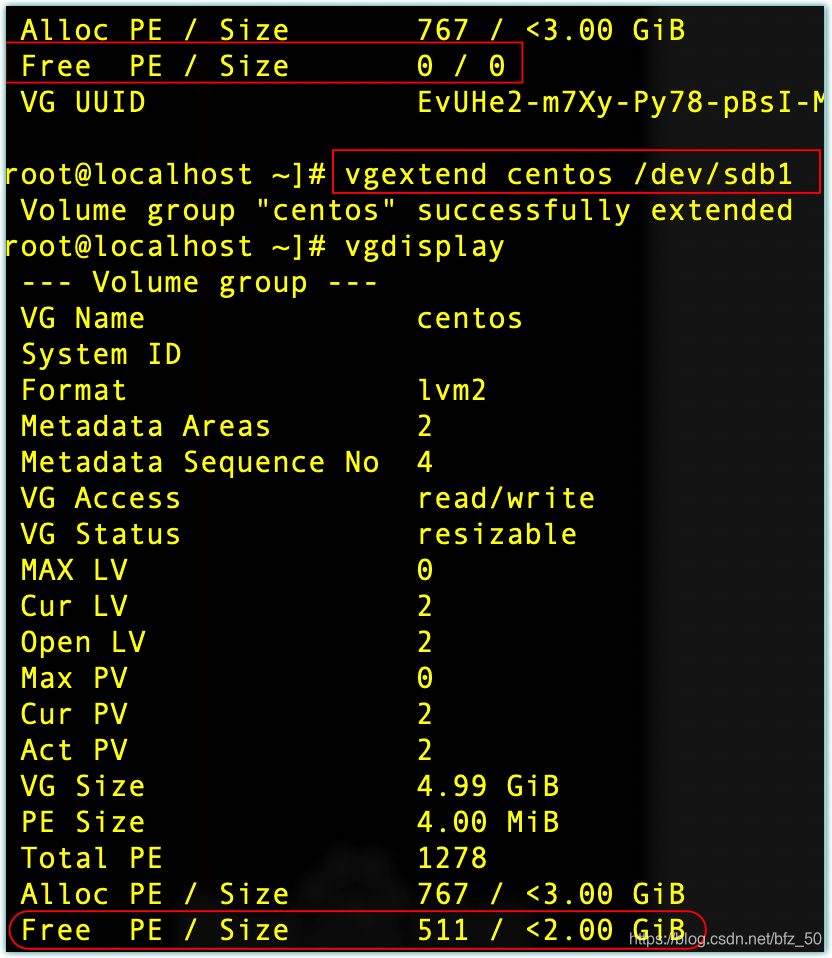Image resolution: width=832 pixels, height=958 pixels.
Task: Click the 'vgdisplay' command text
Action: point(425,247)
